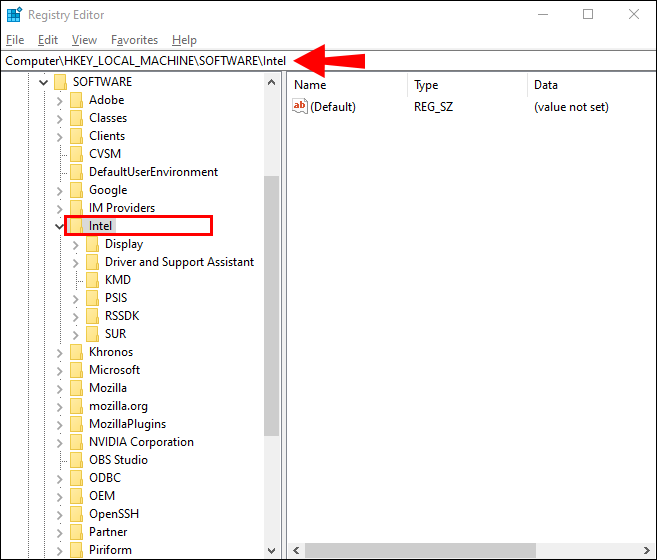Select the NVIDIA Corporation key label
This screenshot has height=560, width=657.
tap(142, 442)
